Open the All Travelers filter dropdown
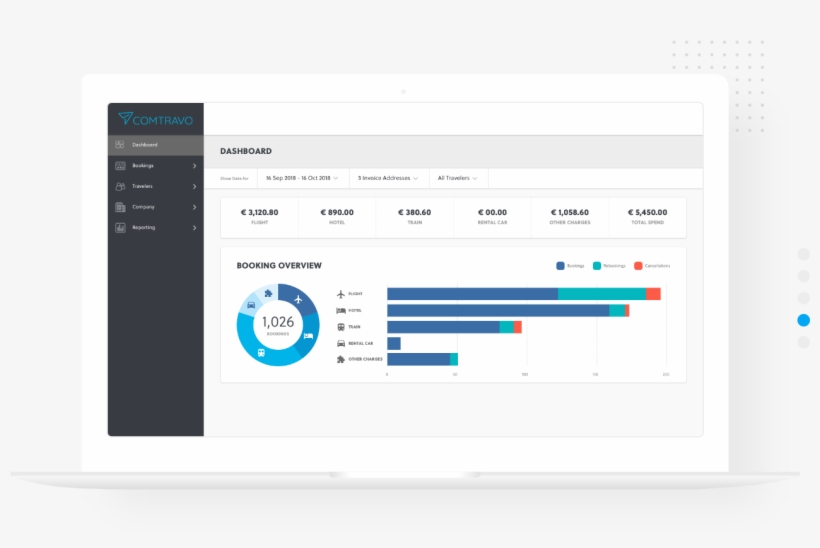820x548 pixels. (x=457, y=178)
